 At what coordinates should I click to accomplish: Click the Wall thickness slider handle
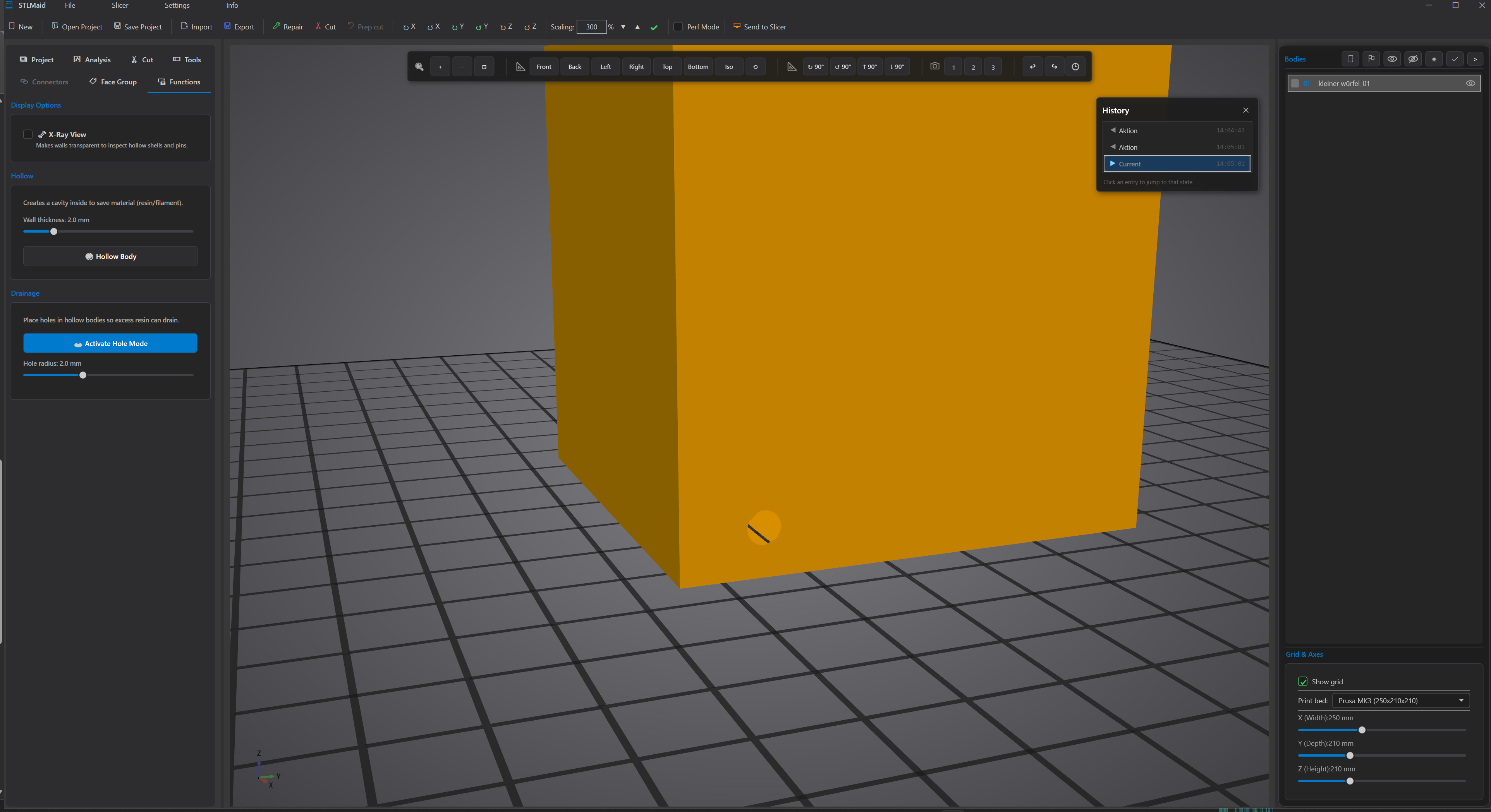54,231
